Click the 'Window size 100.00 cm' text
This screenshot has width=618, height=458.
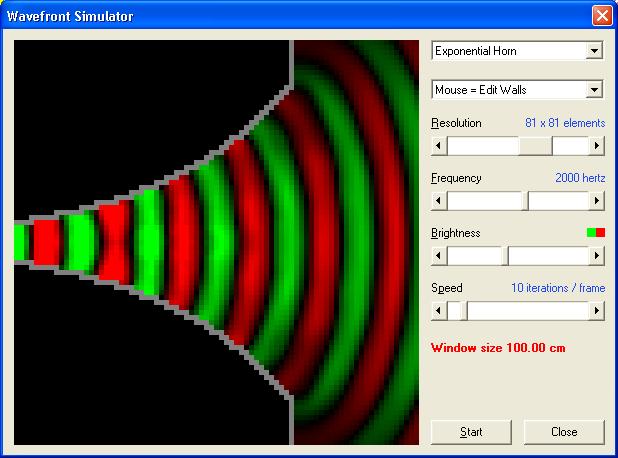[498, 348]
